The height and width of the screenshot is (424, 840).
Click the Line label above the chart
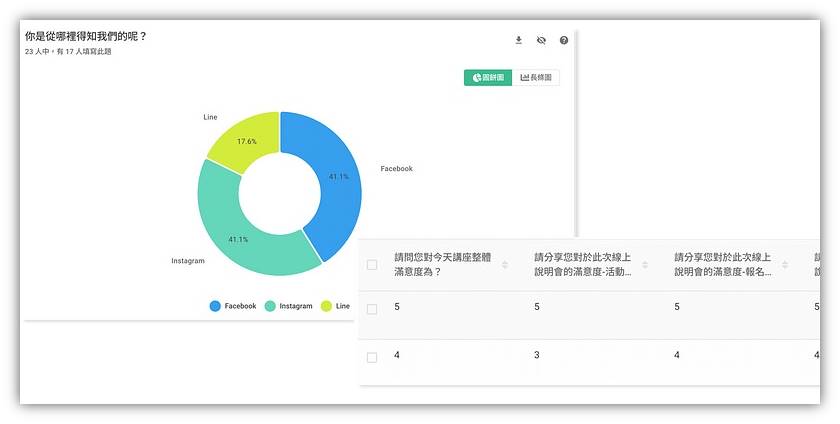coord(211,117)
